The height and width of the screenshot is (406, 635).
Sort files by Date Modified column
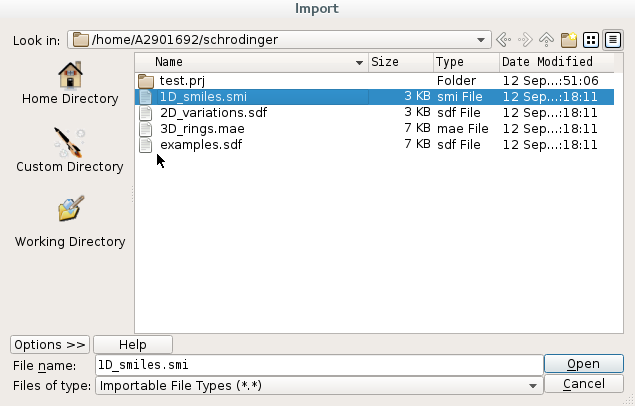tap(548, 62)
